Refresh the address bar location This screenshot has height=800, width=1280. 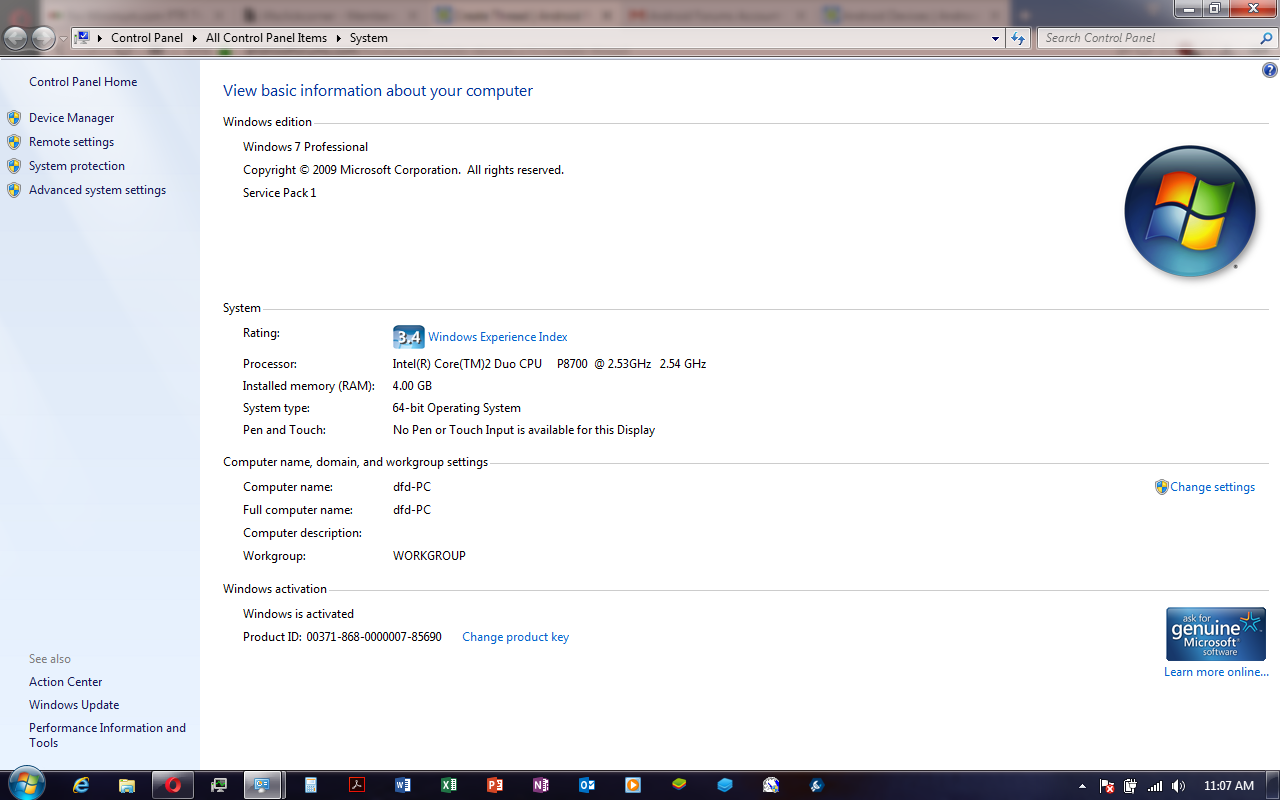click(1018, 38)
